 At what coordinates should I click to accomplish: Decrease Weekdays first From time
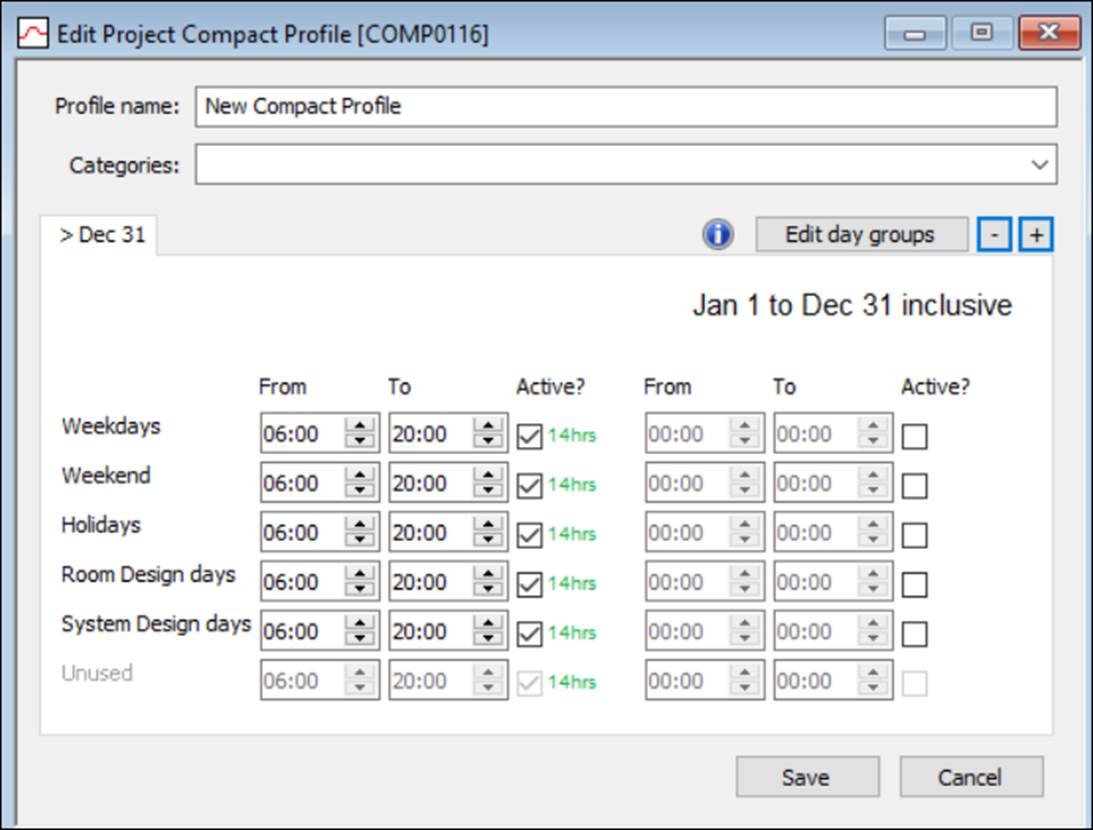tap(360, 440)
